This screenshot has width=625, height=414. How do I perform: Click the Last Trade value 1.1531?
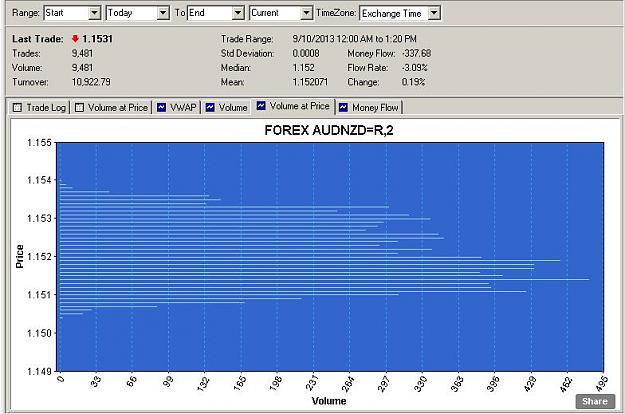98,39
